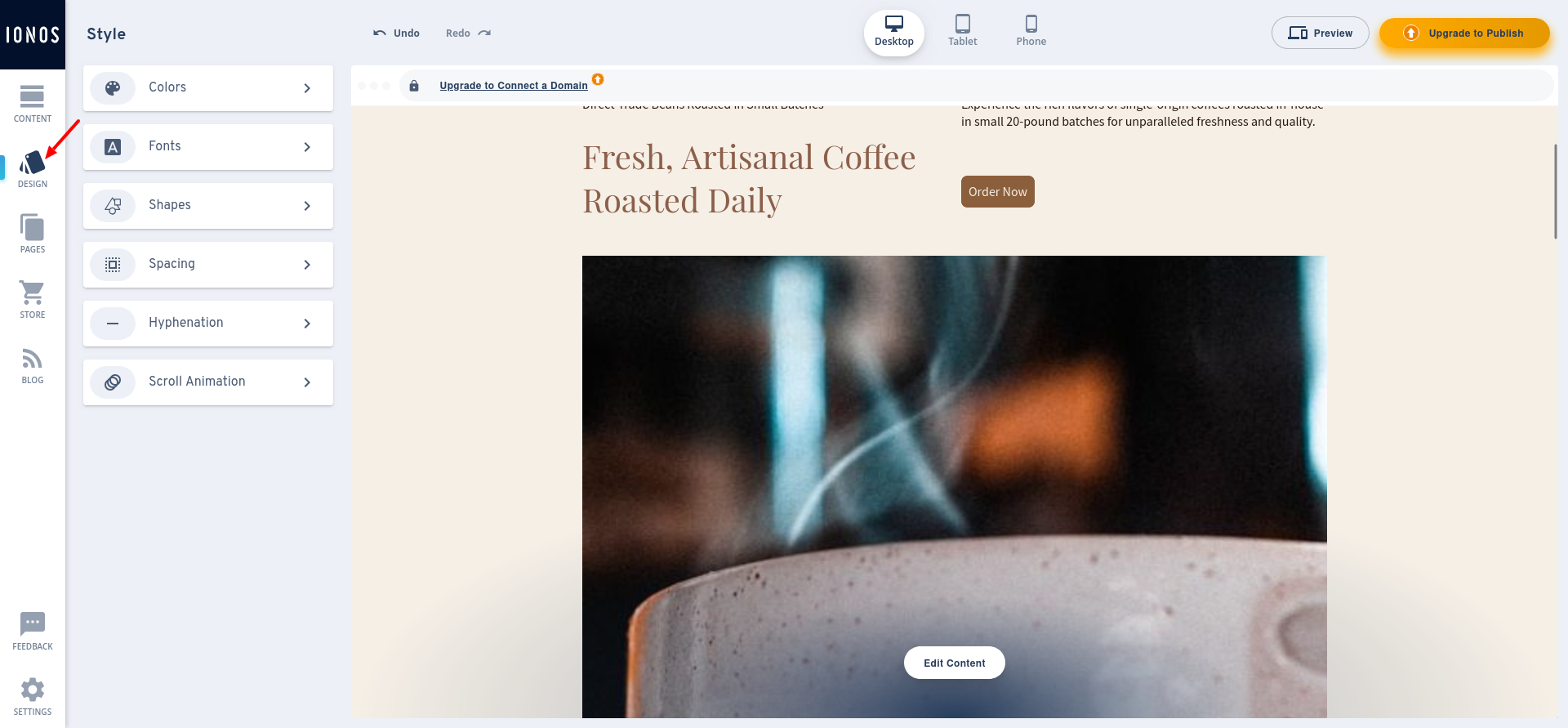The image size is (1568, 728).
Task: Click the upgrade arrow icon in Publish button
Action: pos(1410,33)
